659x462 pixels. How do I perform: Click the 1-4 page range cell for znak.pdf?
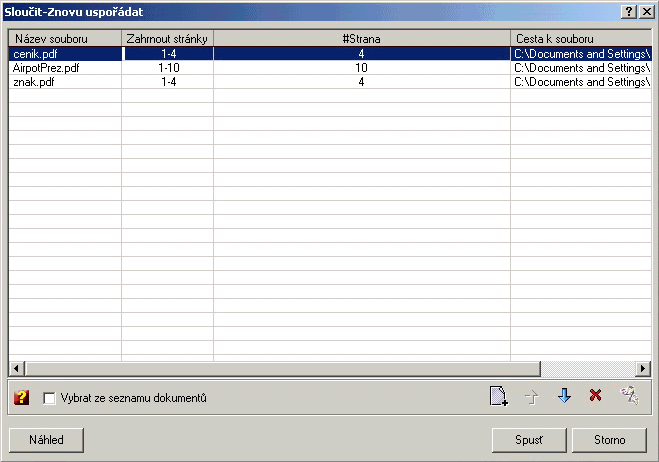click(168, 82)
